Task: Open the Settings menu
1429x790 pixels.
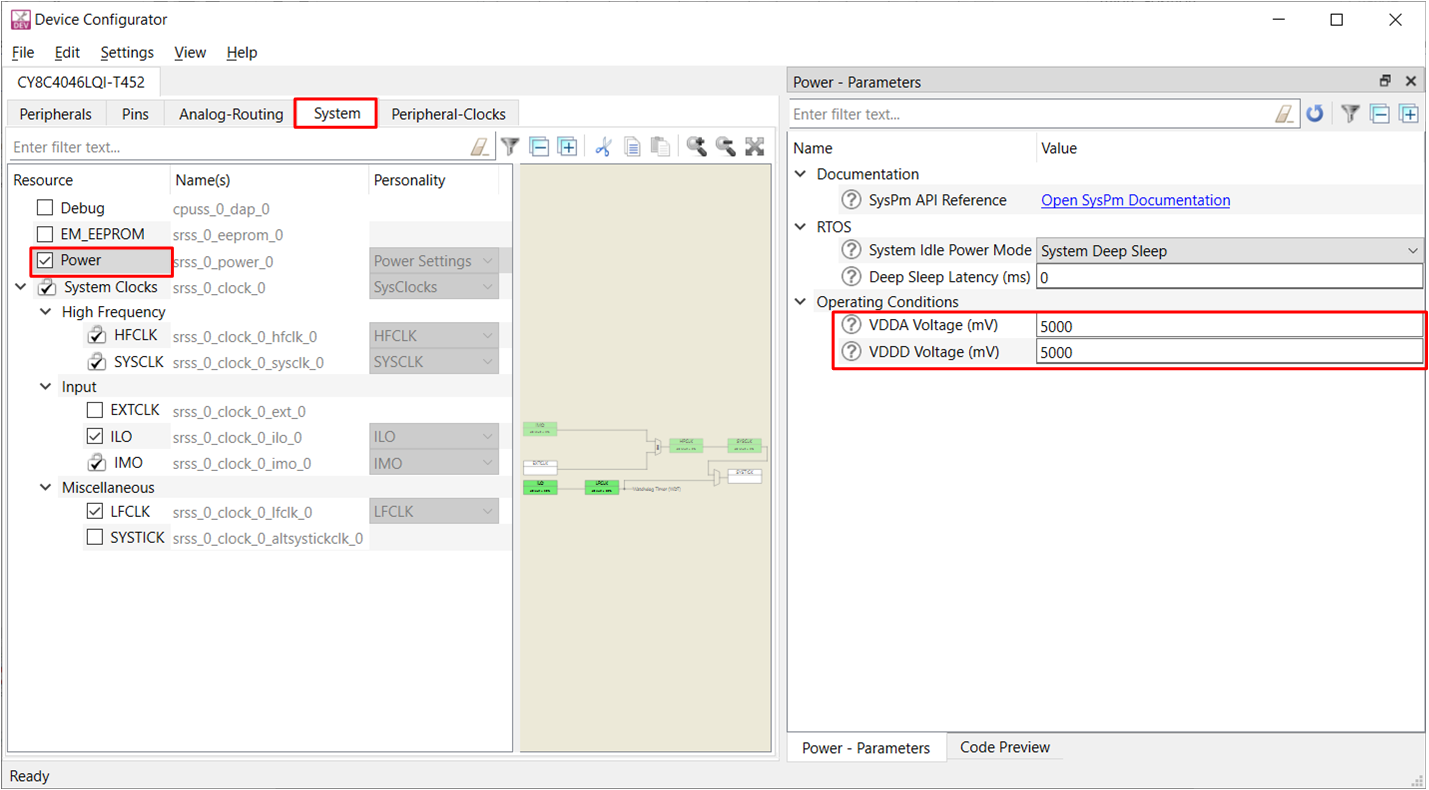Action: click(127, 52)
